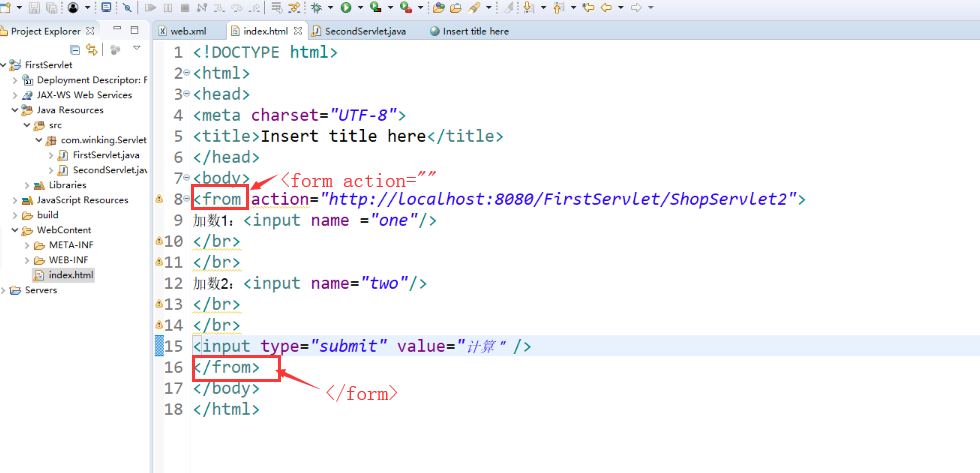Click the Run Last Tool icon
Image resolution: width=980 pixels, height=473 pixels.
375,7
